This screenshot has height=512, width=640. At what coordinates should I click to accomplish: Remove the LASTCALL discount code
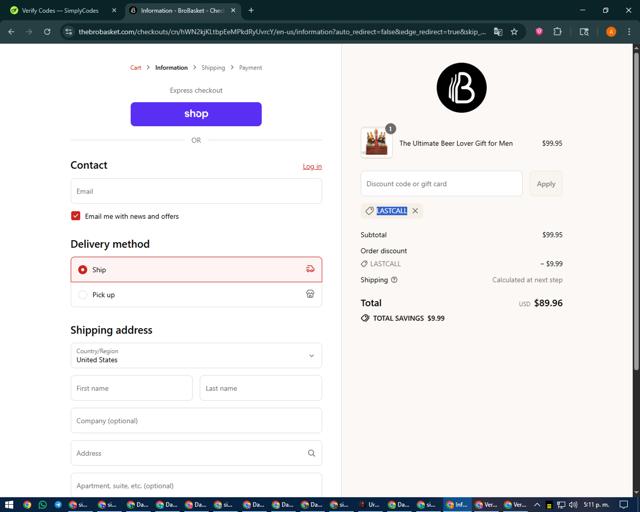[415, 211]
